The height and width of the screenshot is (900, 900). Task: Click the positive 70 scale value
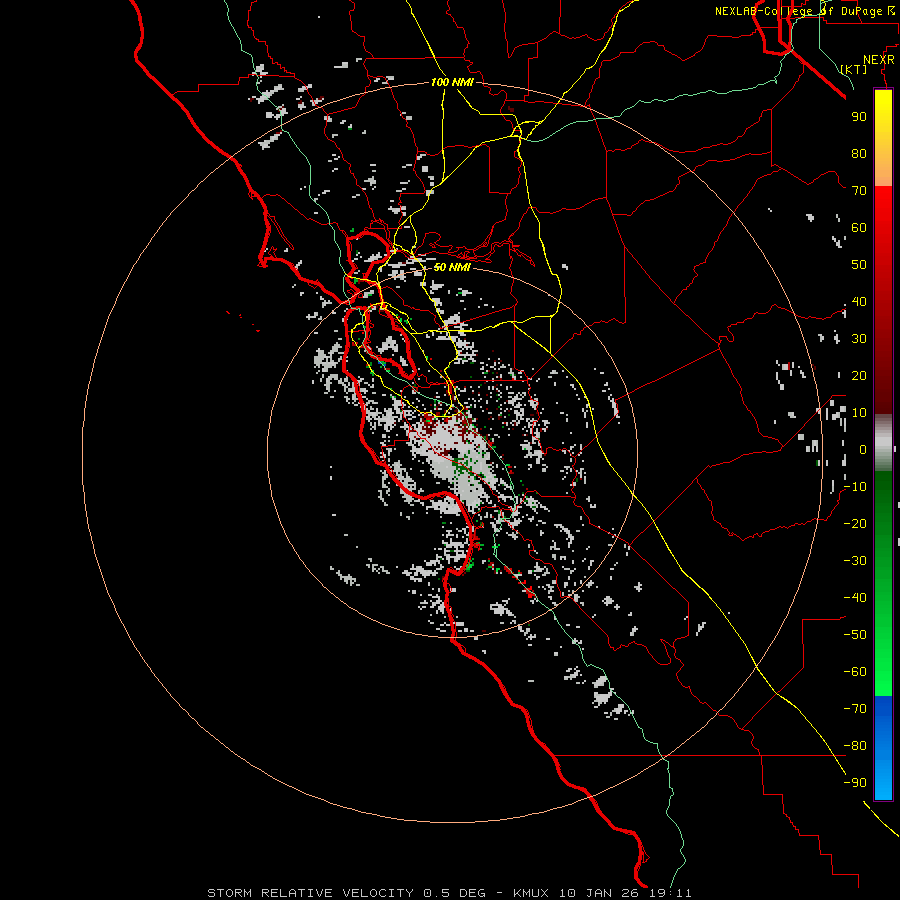tap(859, 191)
